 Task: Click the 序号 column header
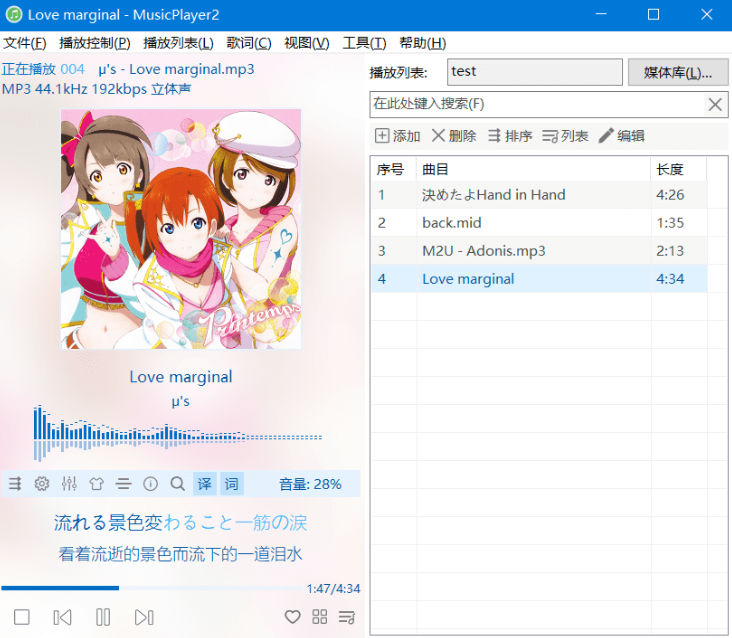394,169
